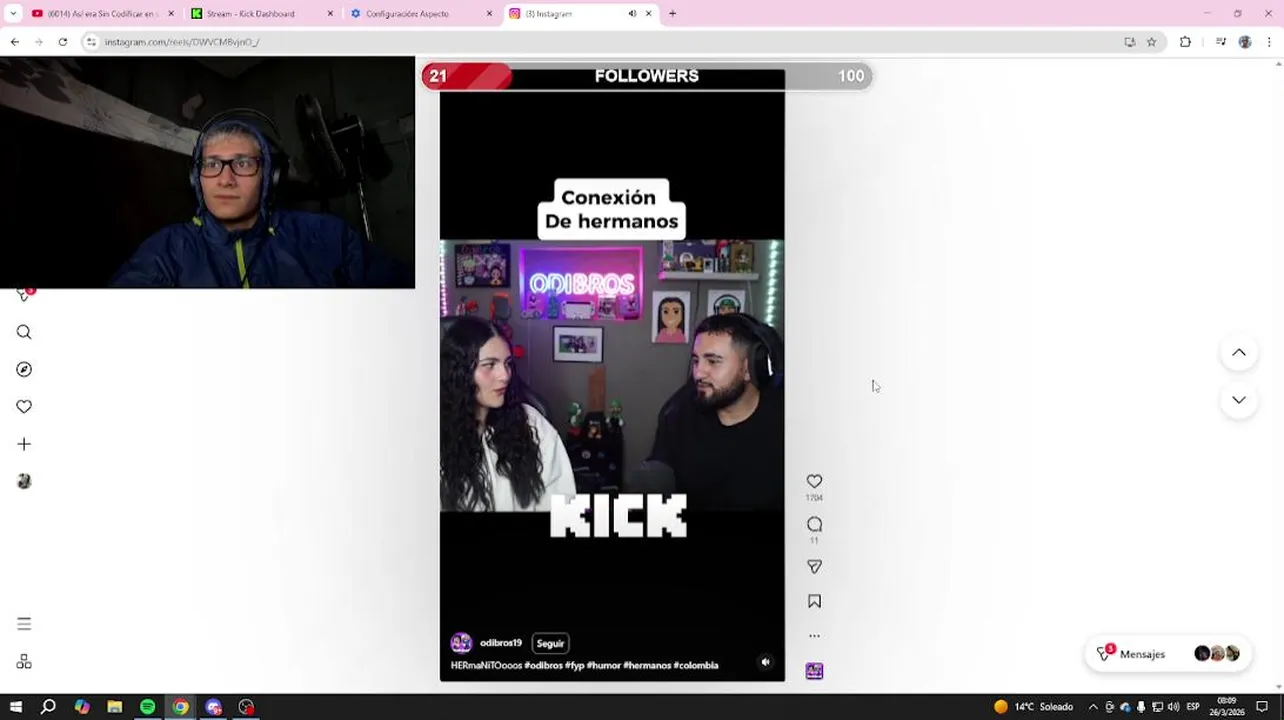Open Notifications heart icon in sidebar
Screen dimensions: 1284x720
coord(24,406)
